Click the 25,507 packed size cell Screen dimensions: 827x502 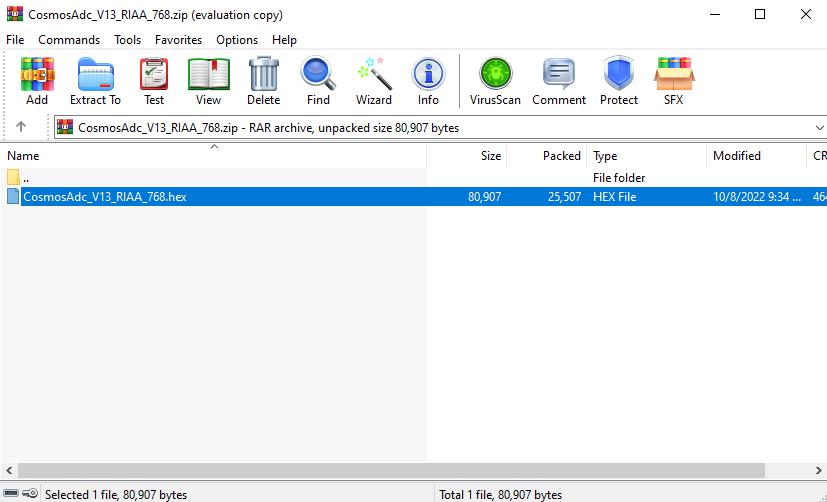[x=564, y=197]
